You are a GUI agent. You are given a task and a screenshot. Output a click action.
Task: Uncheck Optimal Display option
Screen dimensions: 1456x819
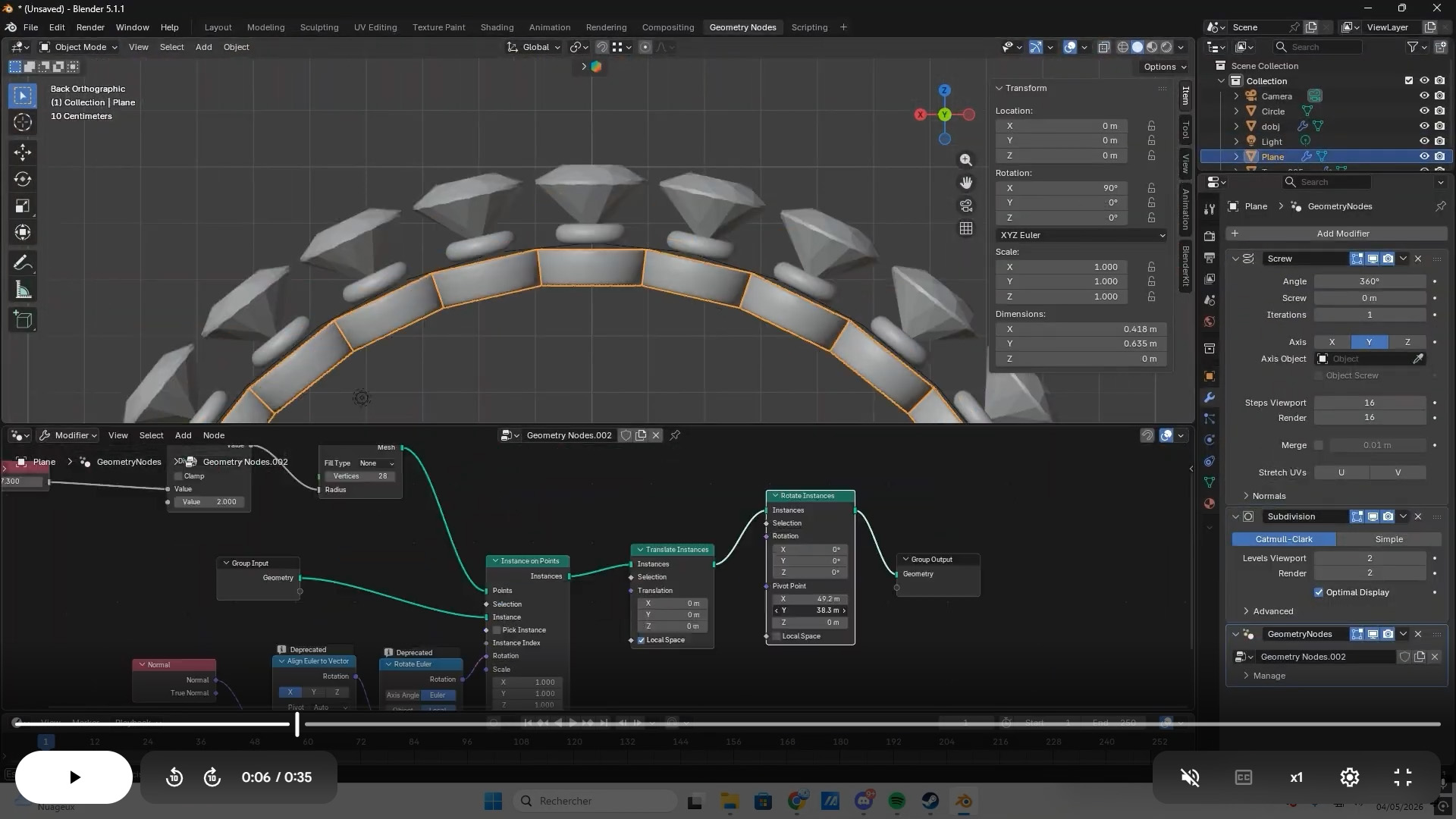pyautogui.click(x=1319, y=592)
